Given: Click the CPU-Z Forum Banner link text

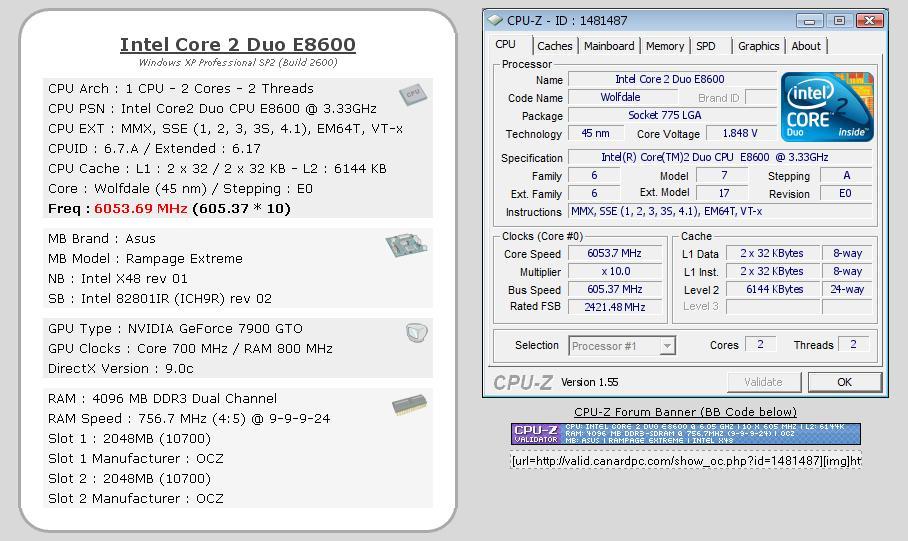Looking at the screenshot, I should click(x=685, y=412).
